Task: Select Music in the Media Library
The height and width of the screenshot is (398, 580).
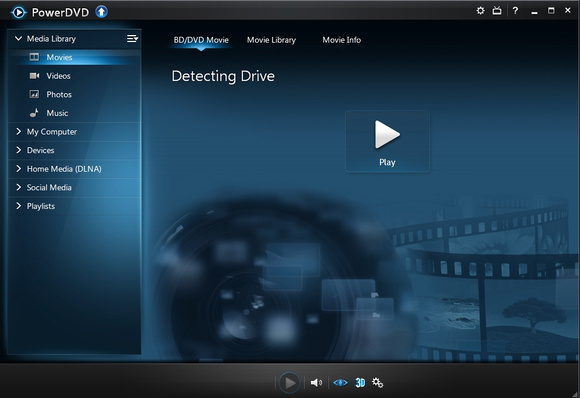Action: click(x=74, y=113)
